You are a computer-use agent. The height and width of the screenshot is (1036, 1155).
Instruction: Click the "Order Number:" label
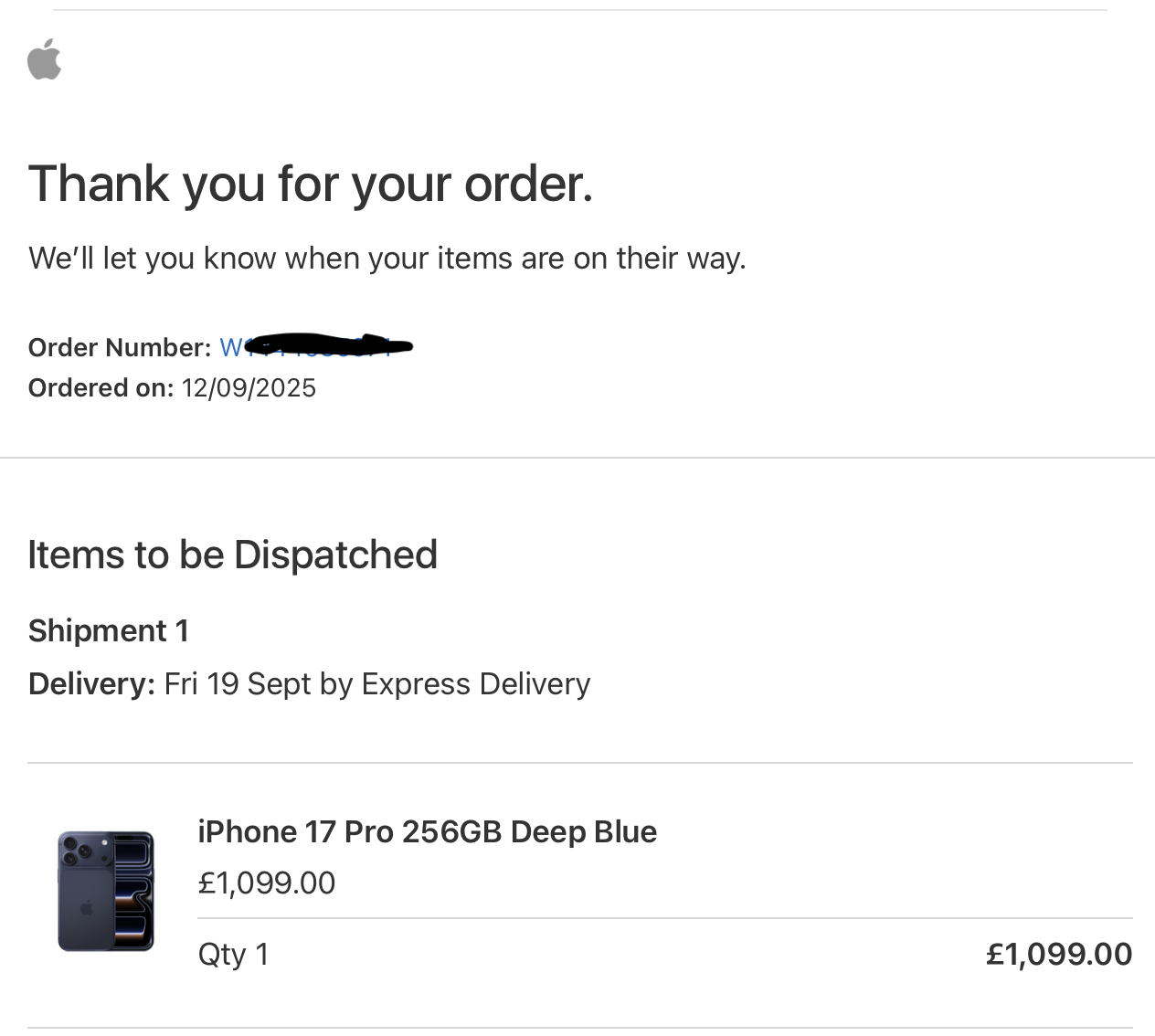click(x=120, y=348)
